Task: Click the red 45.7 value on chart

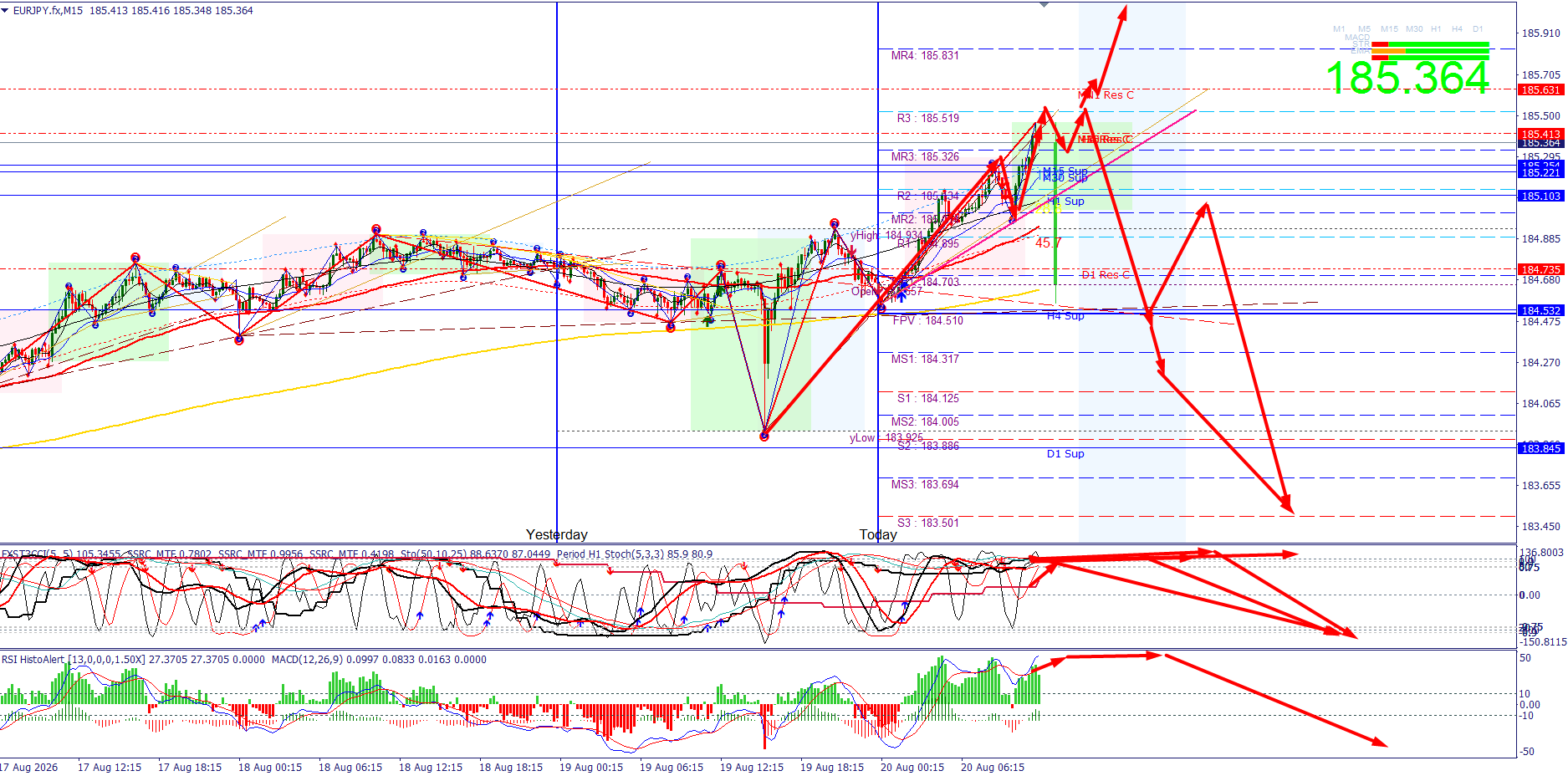Action: coord(1049,243)
